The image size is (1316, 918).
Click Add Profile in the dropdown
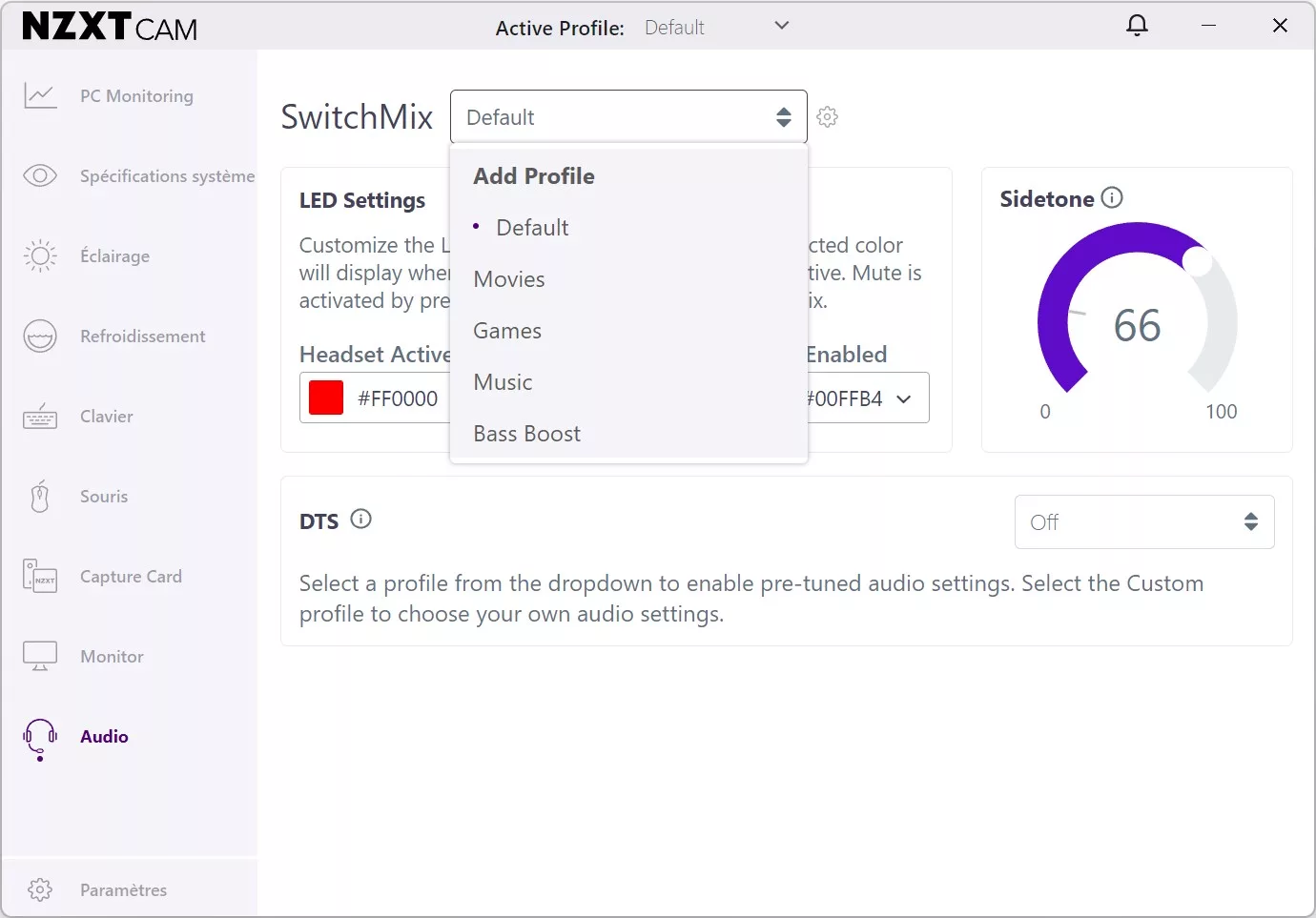(x=534, y=176)
